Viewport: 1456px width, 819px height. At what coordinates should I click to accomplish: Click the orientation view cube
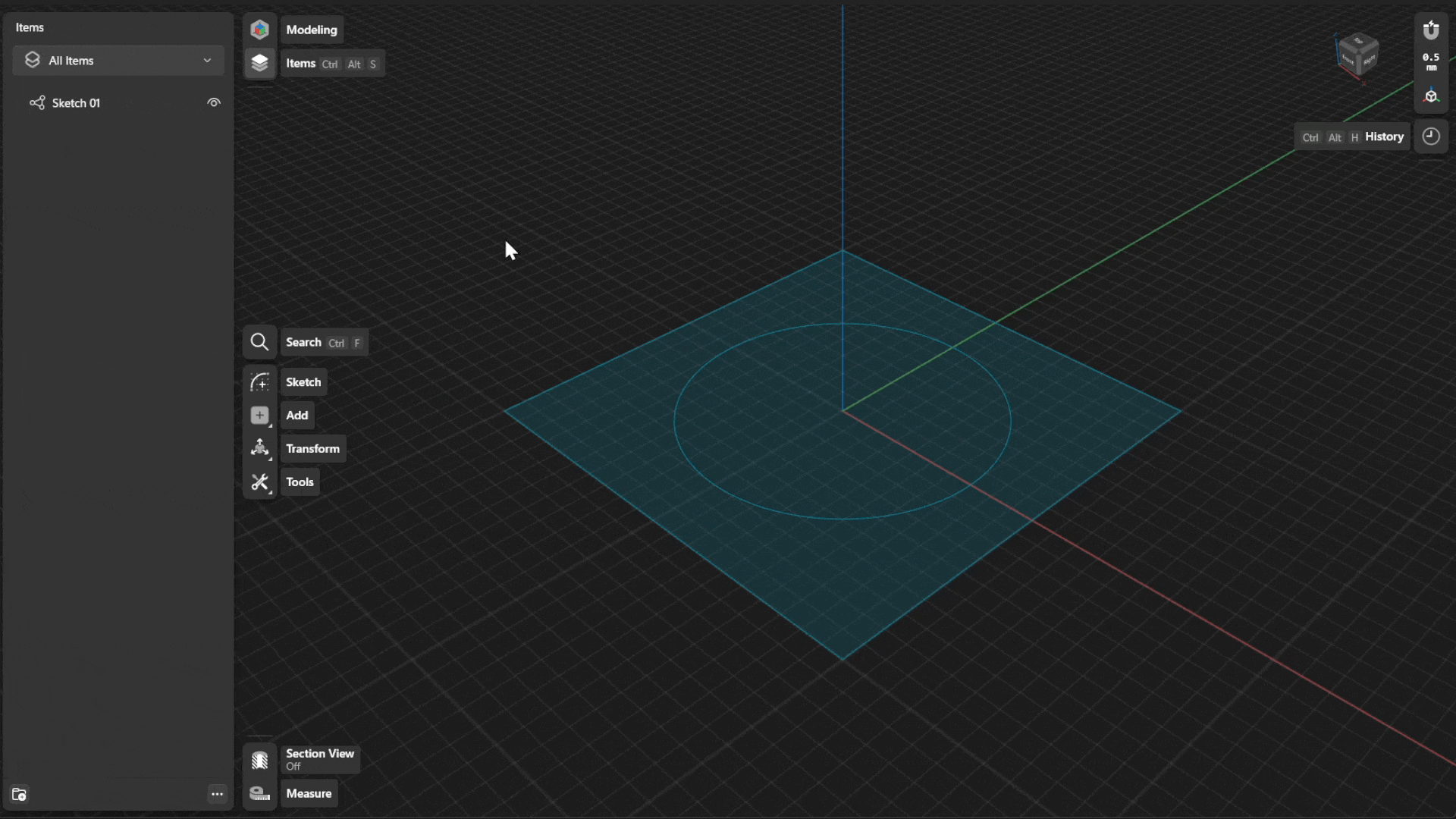pyautogui.click(x=1357, y=55)
